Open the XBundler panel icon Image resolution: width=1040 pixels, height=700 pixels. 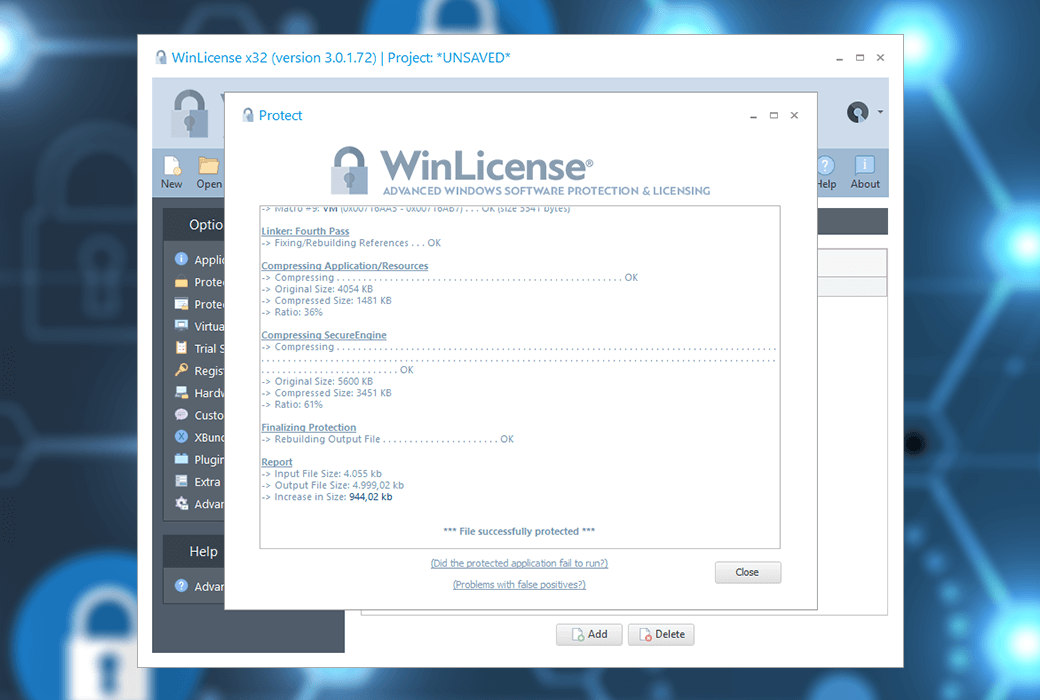181,437
